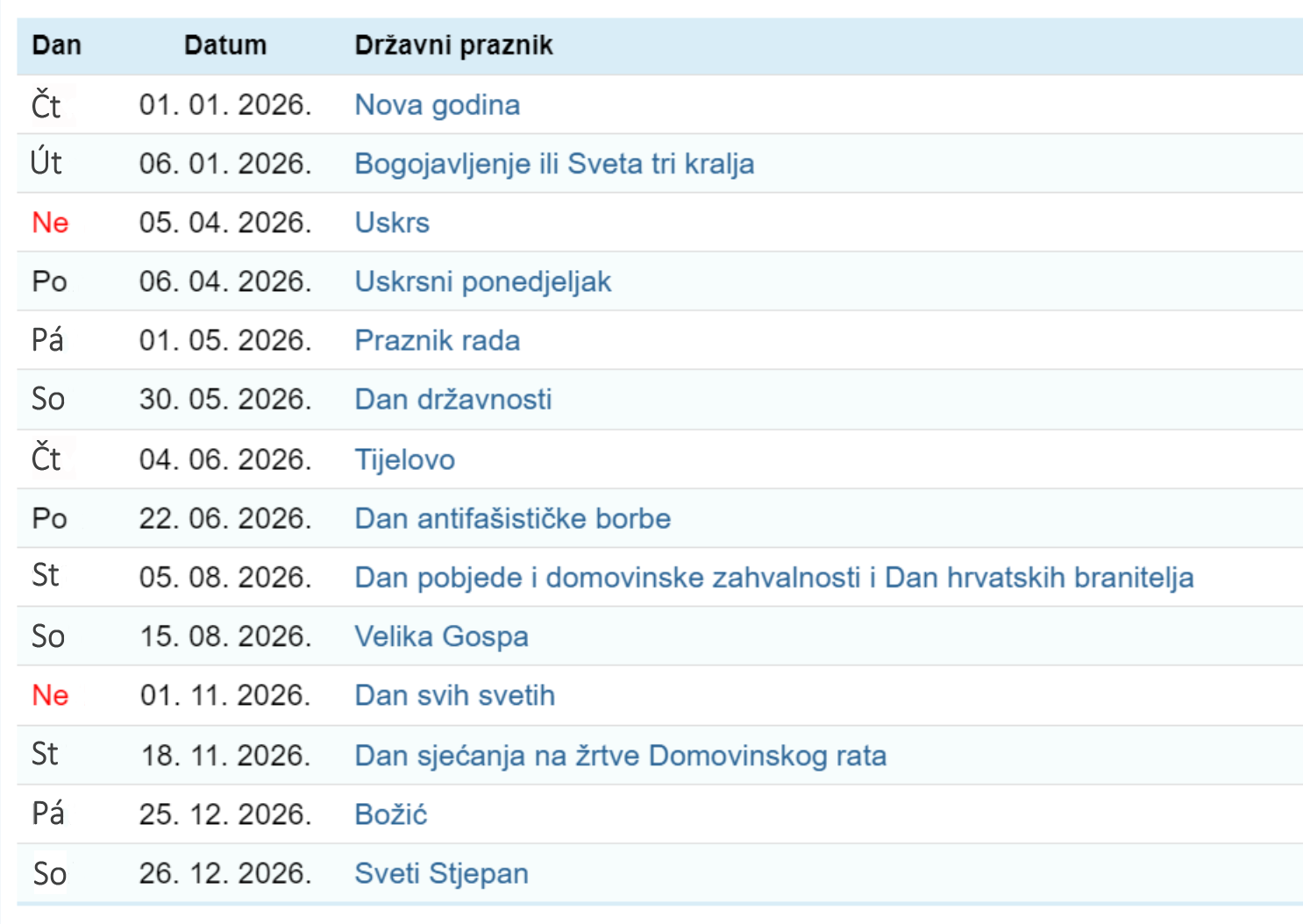Click the Sveti Stjepan link

(441, 873)
